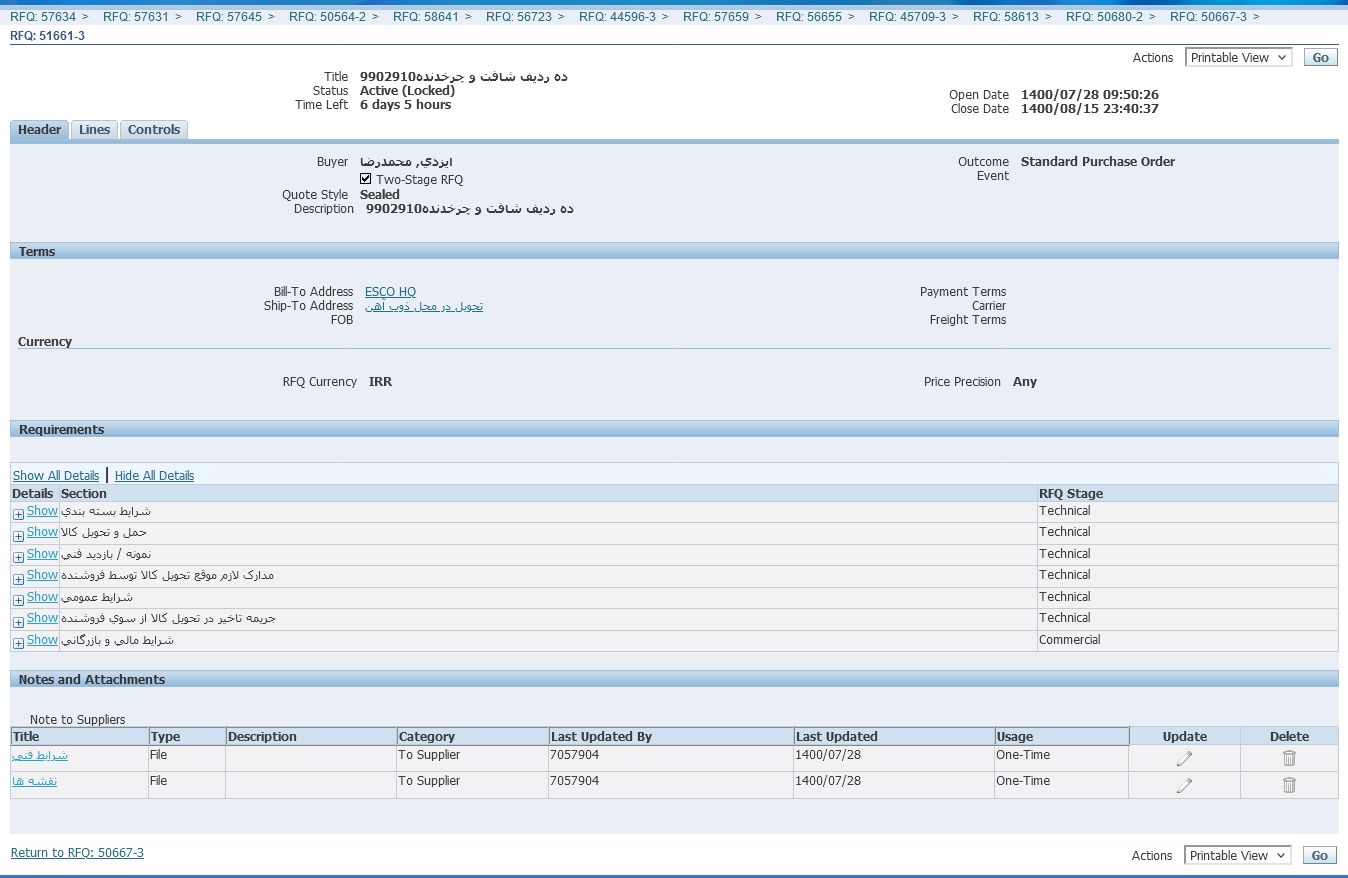Screen dimensions: 1348x878
Task: Go to breadcrumb RFQ: 57634
Action: click(43, 17)
